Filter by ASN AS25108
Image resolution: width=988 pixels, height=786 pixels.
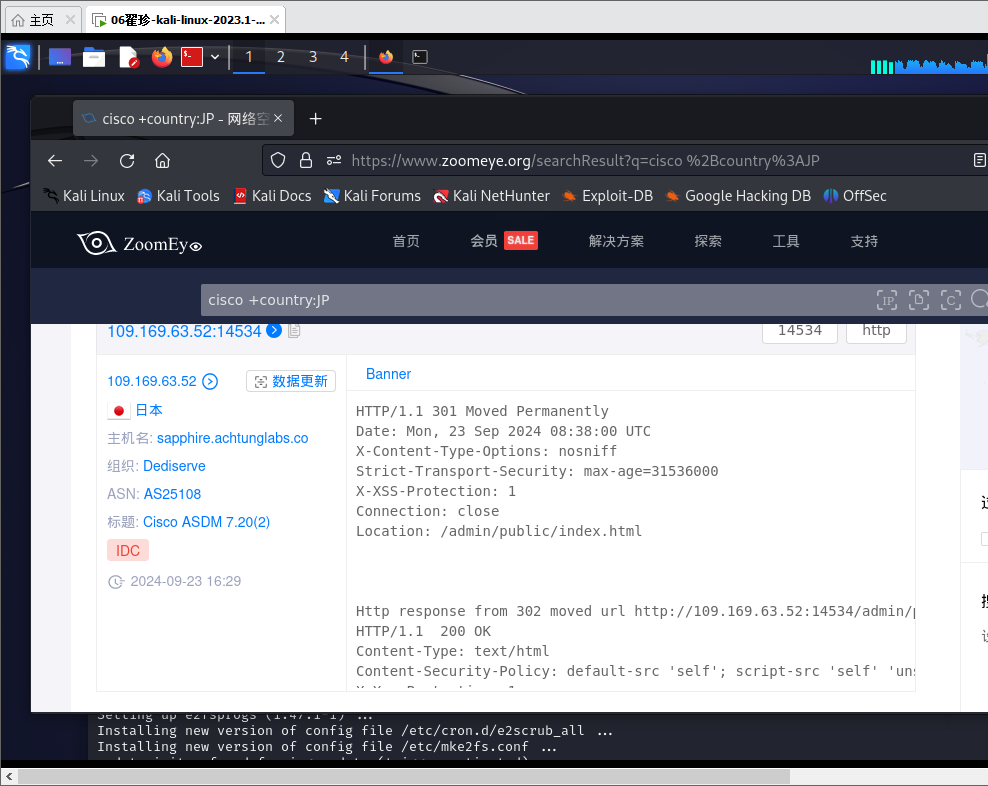(x=173, y=494)
